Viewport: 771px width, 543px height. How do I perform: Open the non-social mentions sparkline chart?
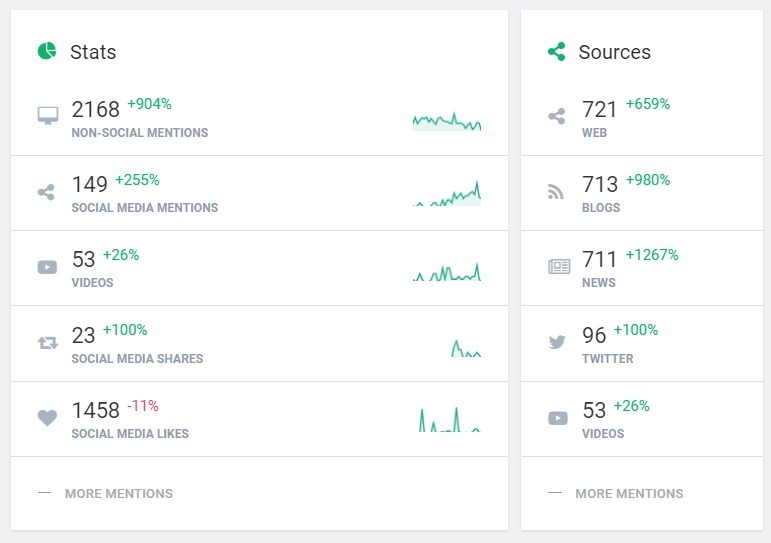pos(447,120)
